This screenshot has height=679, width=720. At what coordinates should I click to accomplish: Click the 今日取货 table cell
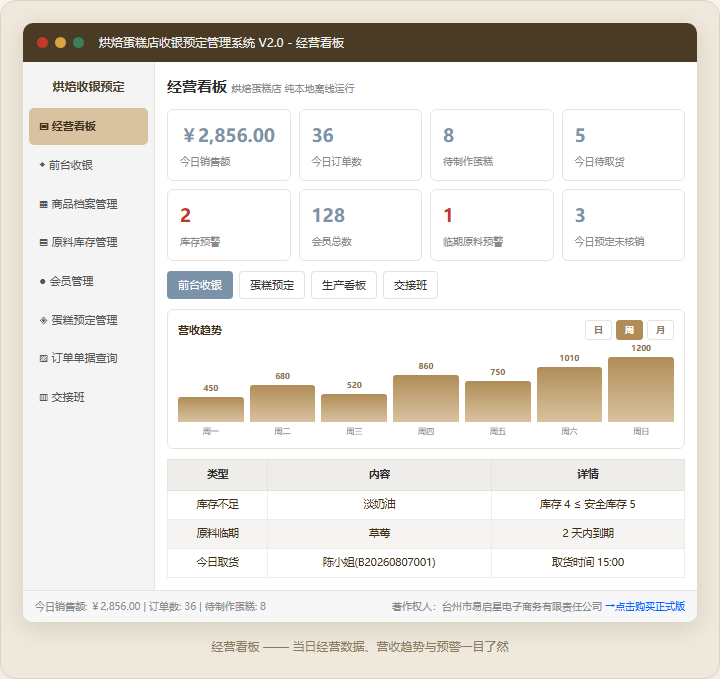click(218, 562)
